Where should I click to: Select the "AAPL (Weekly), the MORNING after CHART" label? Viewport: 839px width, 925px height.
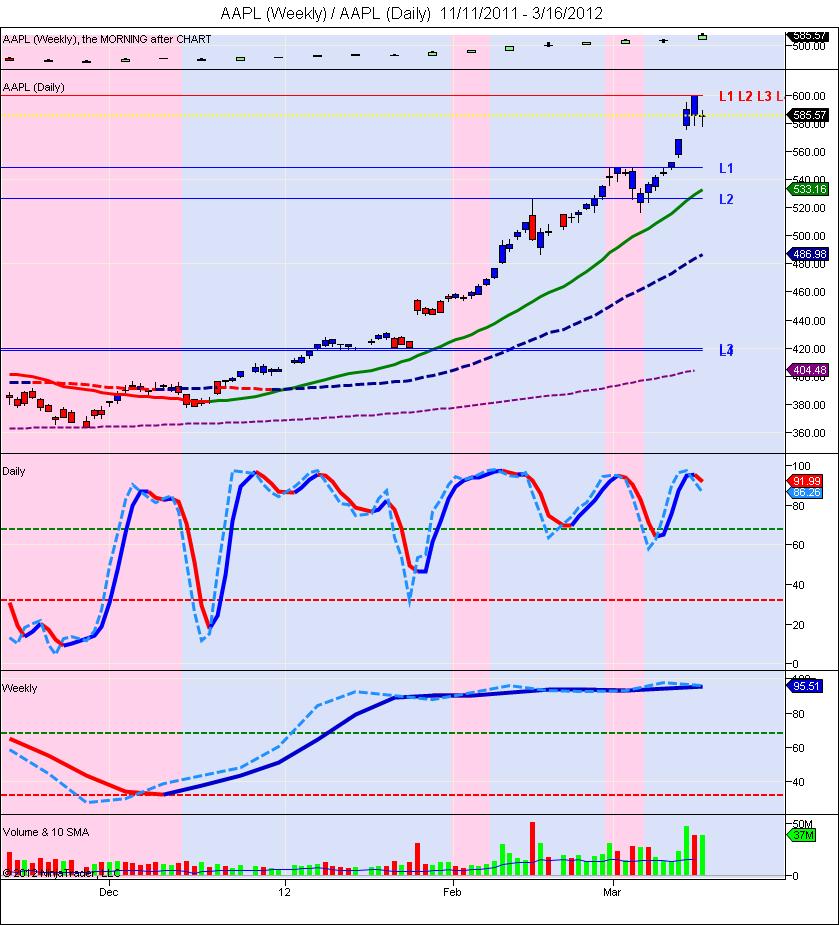coord(107,40)
